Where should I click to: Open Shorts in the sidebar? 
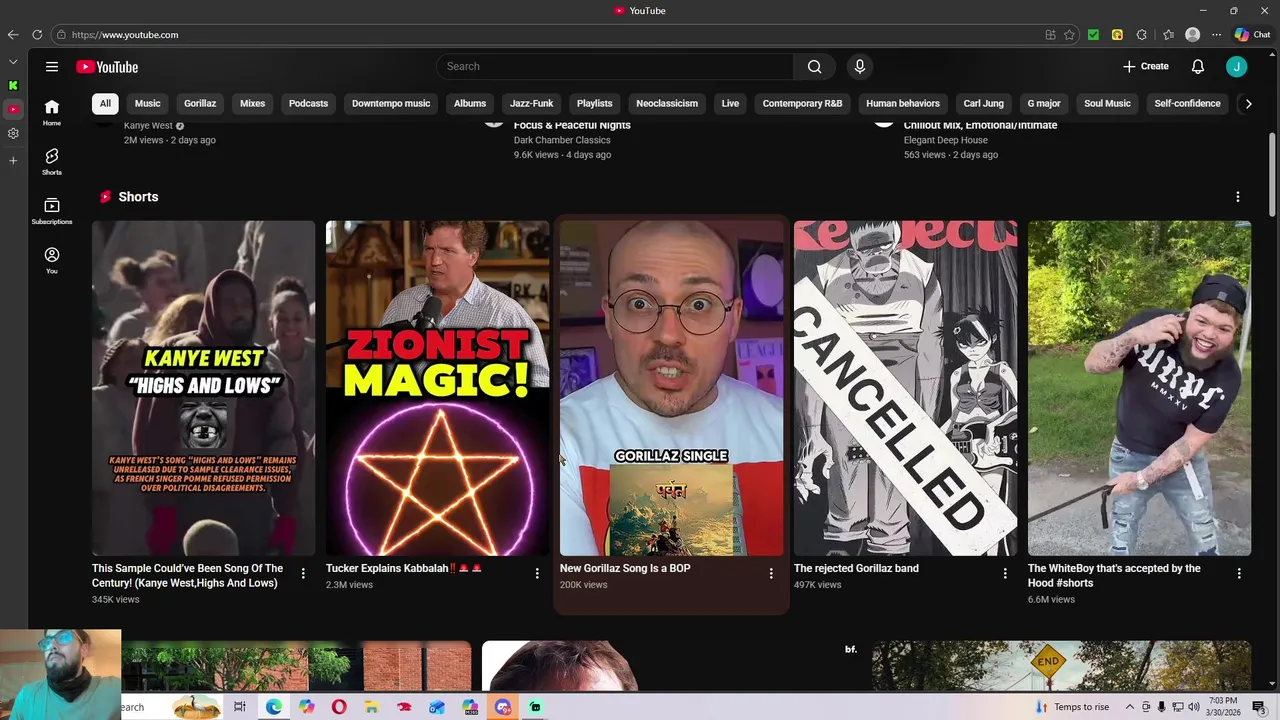click(x=51, y=161)
